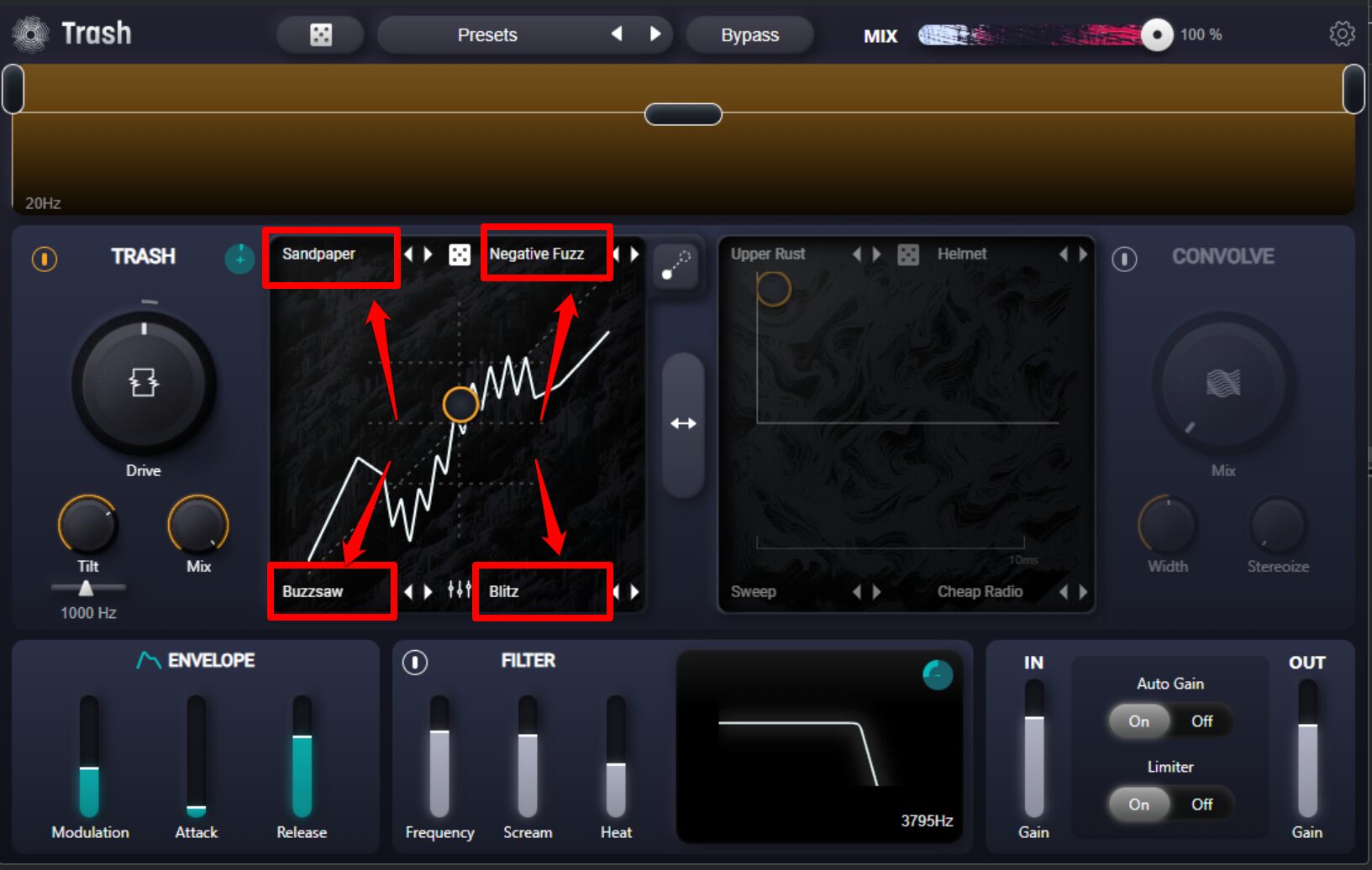Open the settings gear icon

pos(1342,34)
